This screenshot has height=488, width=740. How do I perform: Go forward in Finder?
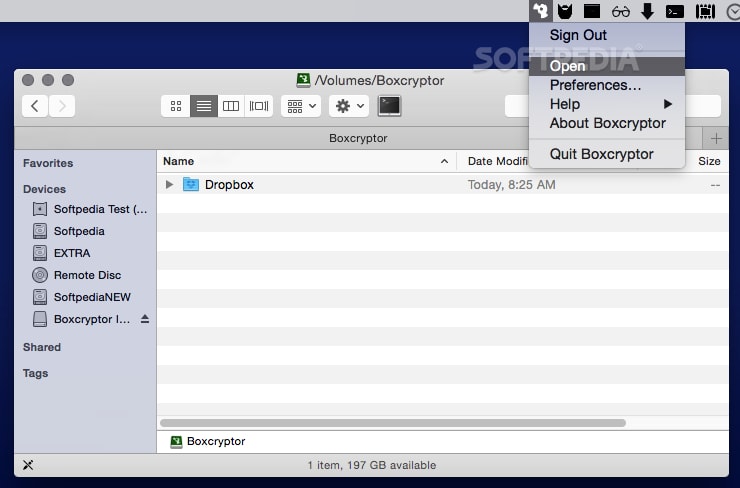point(62,106)
